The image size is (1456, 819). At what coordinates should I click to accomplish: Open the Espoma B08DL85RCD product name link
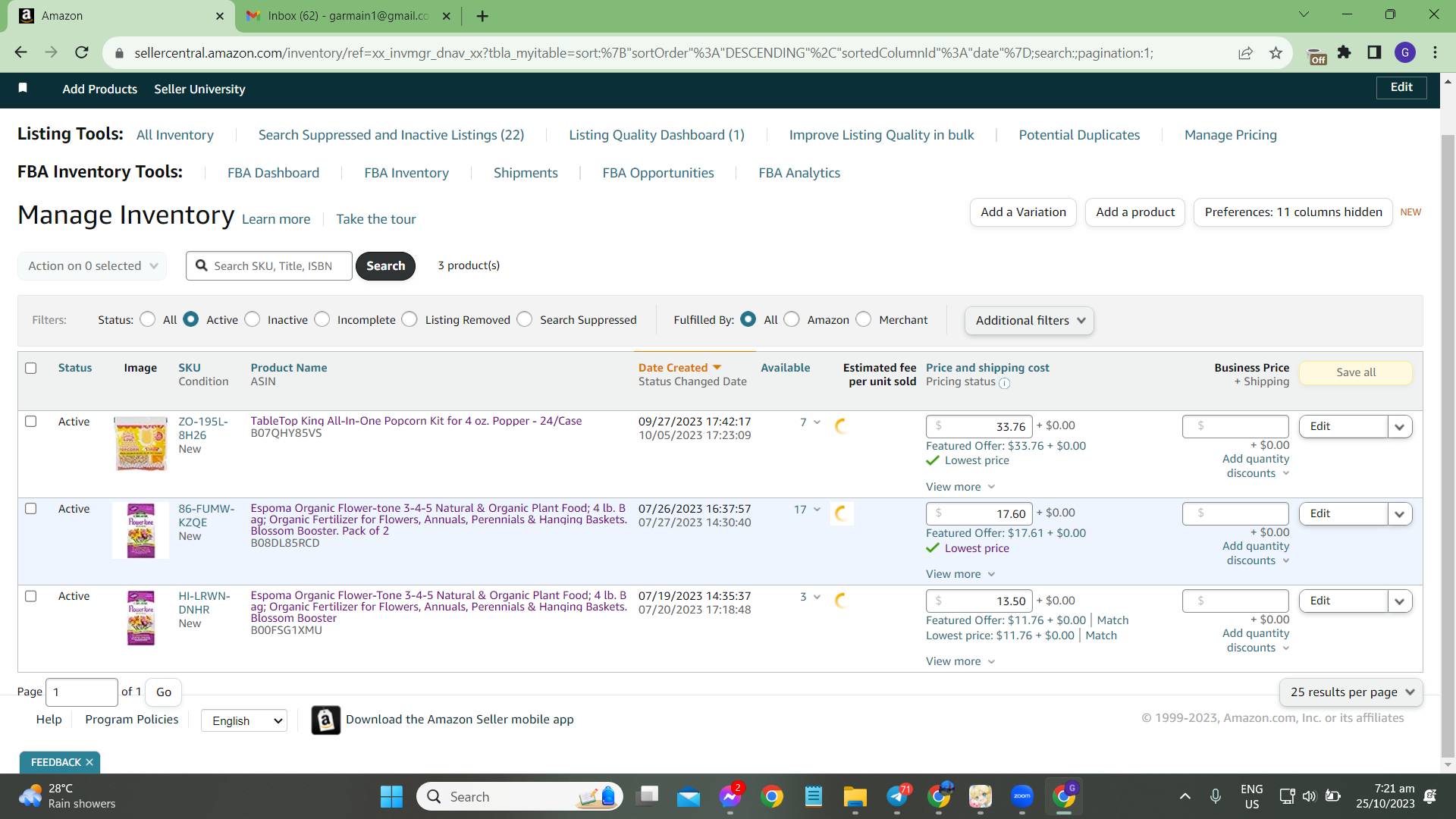438,519
